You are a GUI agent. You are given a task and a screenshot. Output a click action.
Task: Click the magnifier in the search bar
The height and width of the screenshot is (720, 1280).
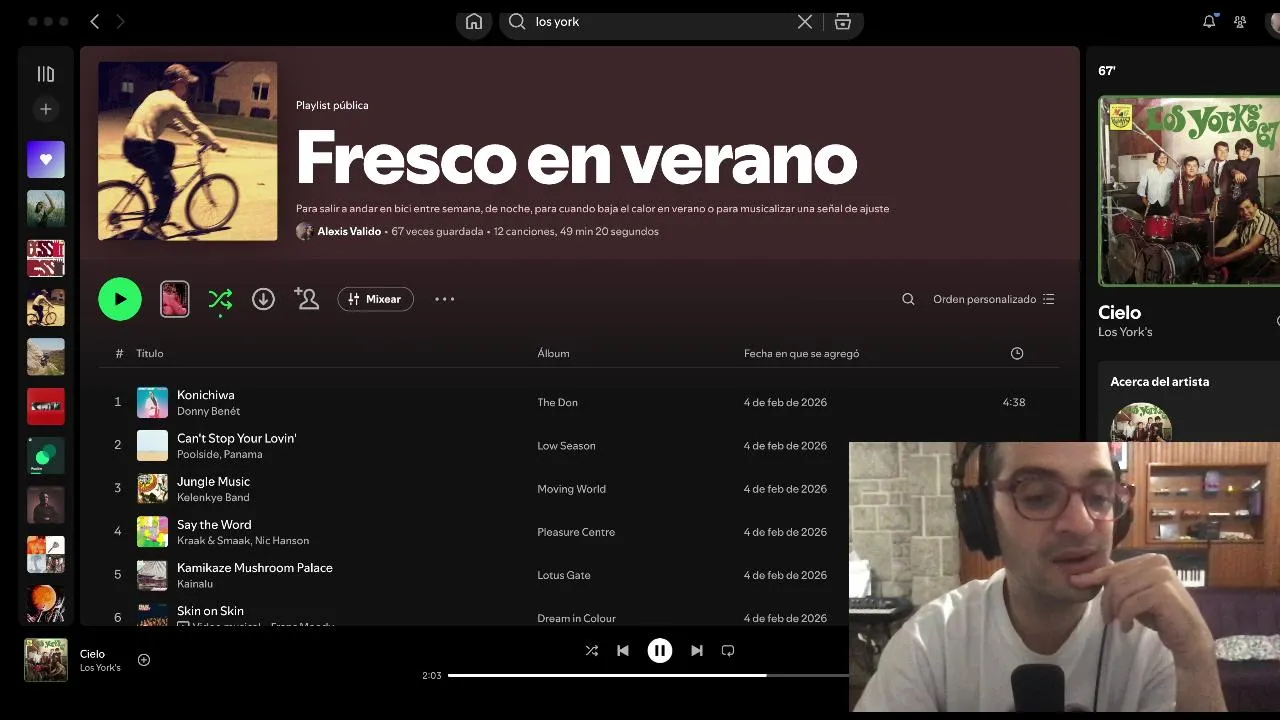click(517, 21)
